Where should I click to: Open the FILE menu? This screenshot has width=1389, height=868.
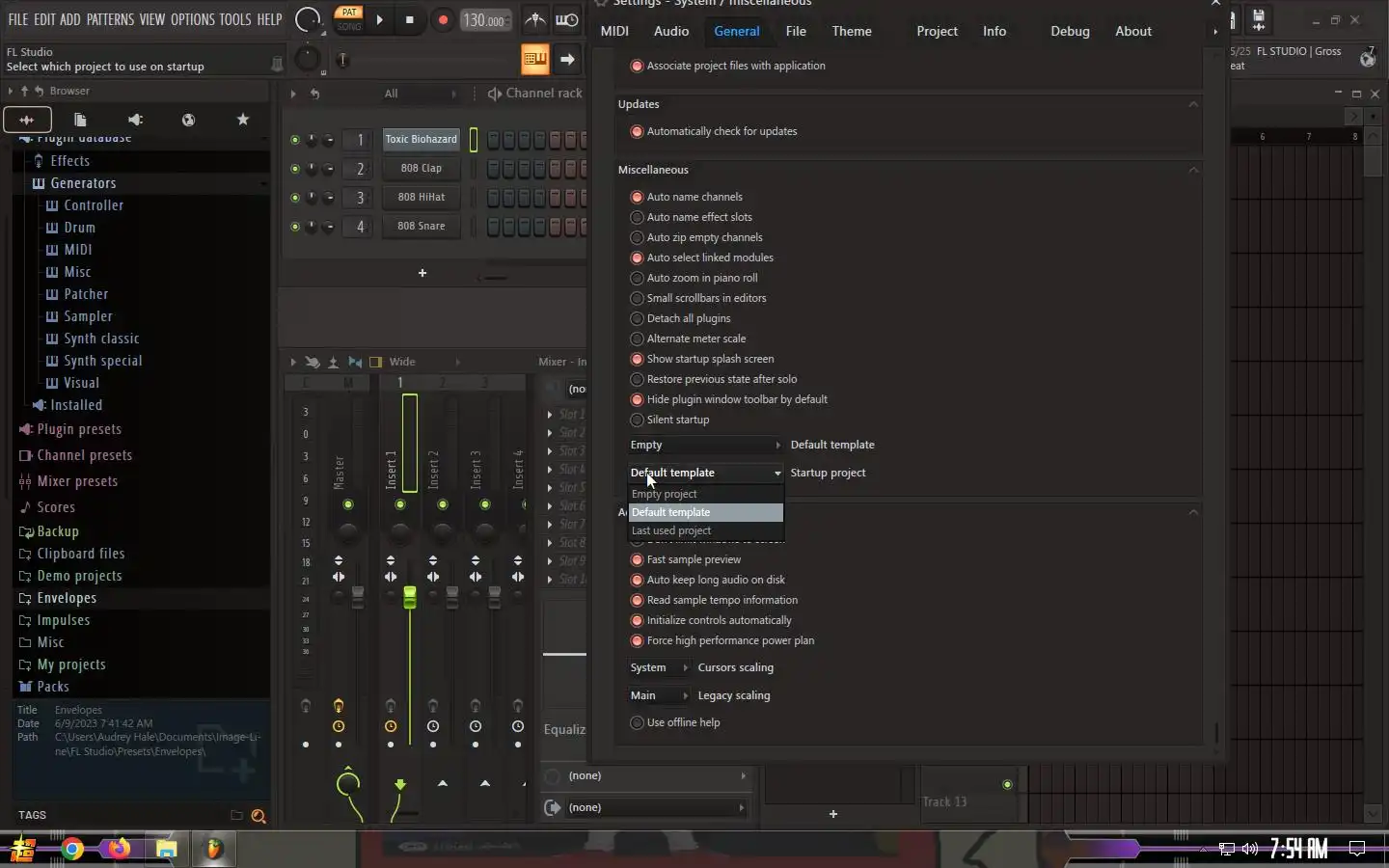click(x=17, y=19)
